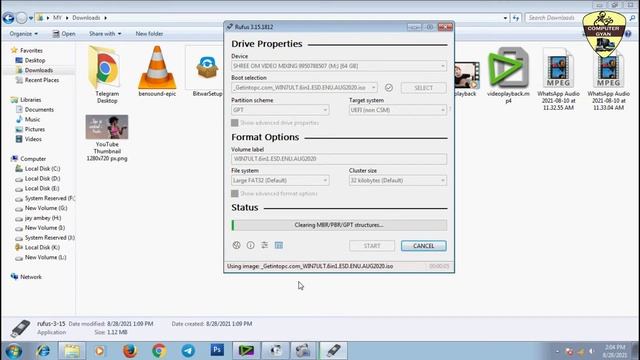This screenshot has width=640, height=360.
Task: Select Music under Libraries
Action: pyautogui.click(x=32, y=119)
